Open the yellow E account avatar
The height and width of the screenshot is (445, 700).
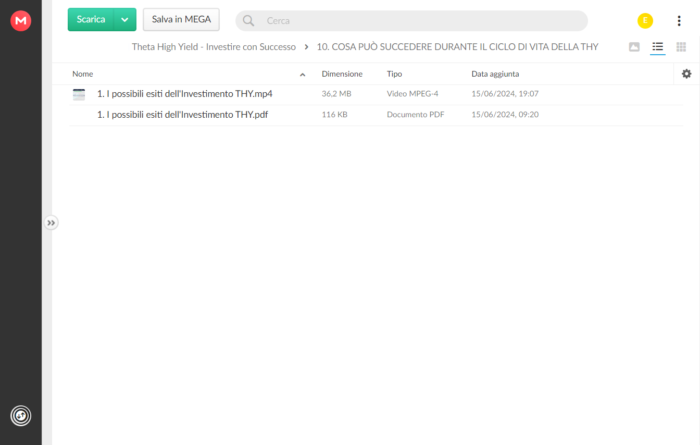tap(645, 21)
